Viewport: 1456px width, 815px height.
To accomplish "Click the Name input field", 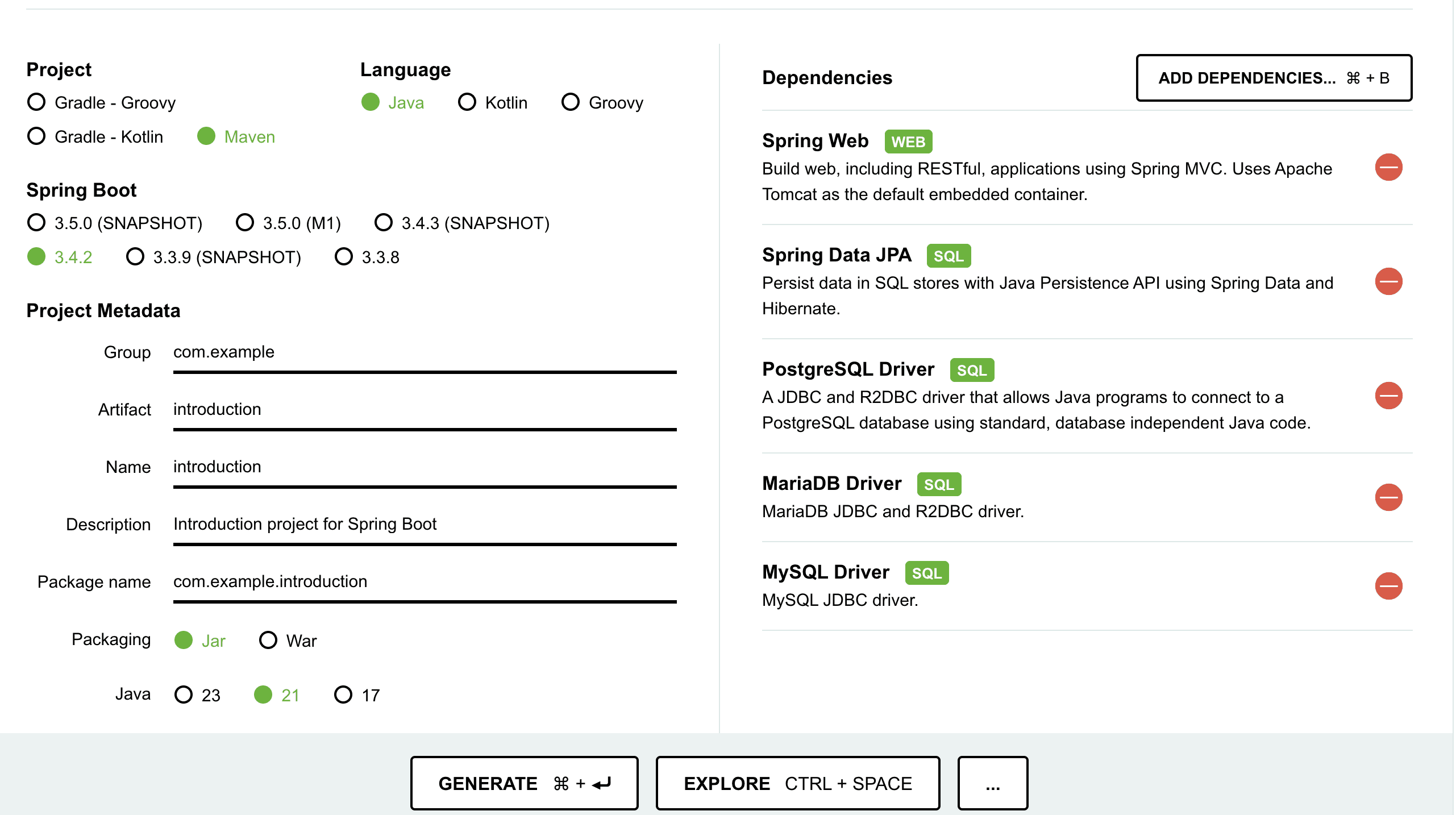I will pyautogui.click(x=425, y=467).
